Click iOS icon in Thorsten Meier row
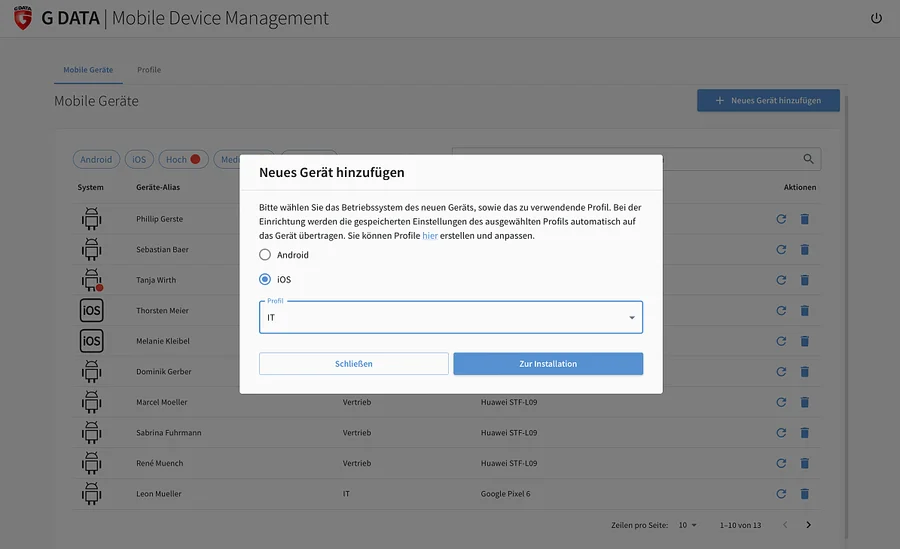The image size is (900, 549). [x=91, y=310]
